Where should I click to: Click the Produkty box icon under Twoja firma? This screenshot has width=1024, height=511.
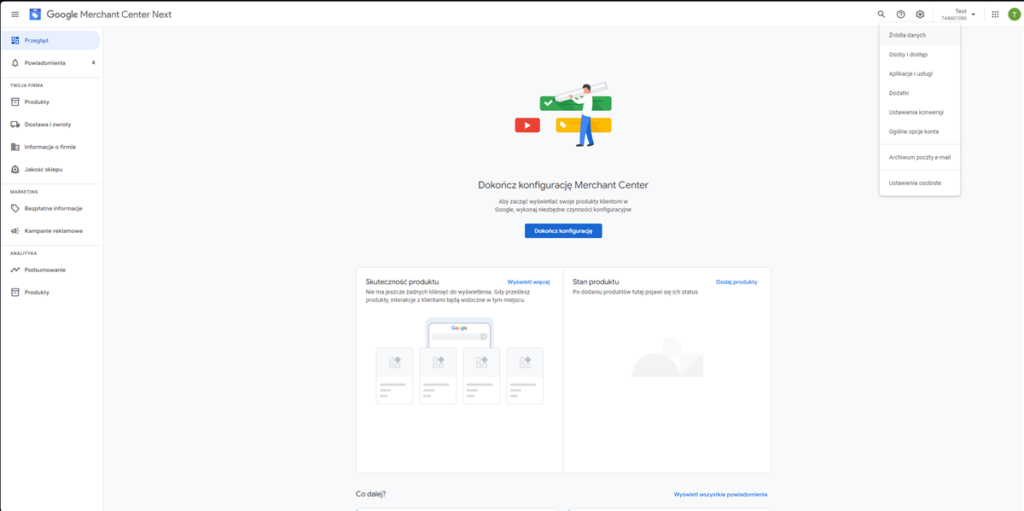click(x=15, y=102)
